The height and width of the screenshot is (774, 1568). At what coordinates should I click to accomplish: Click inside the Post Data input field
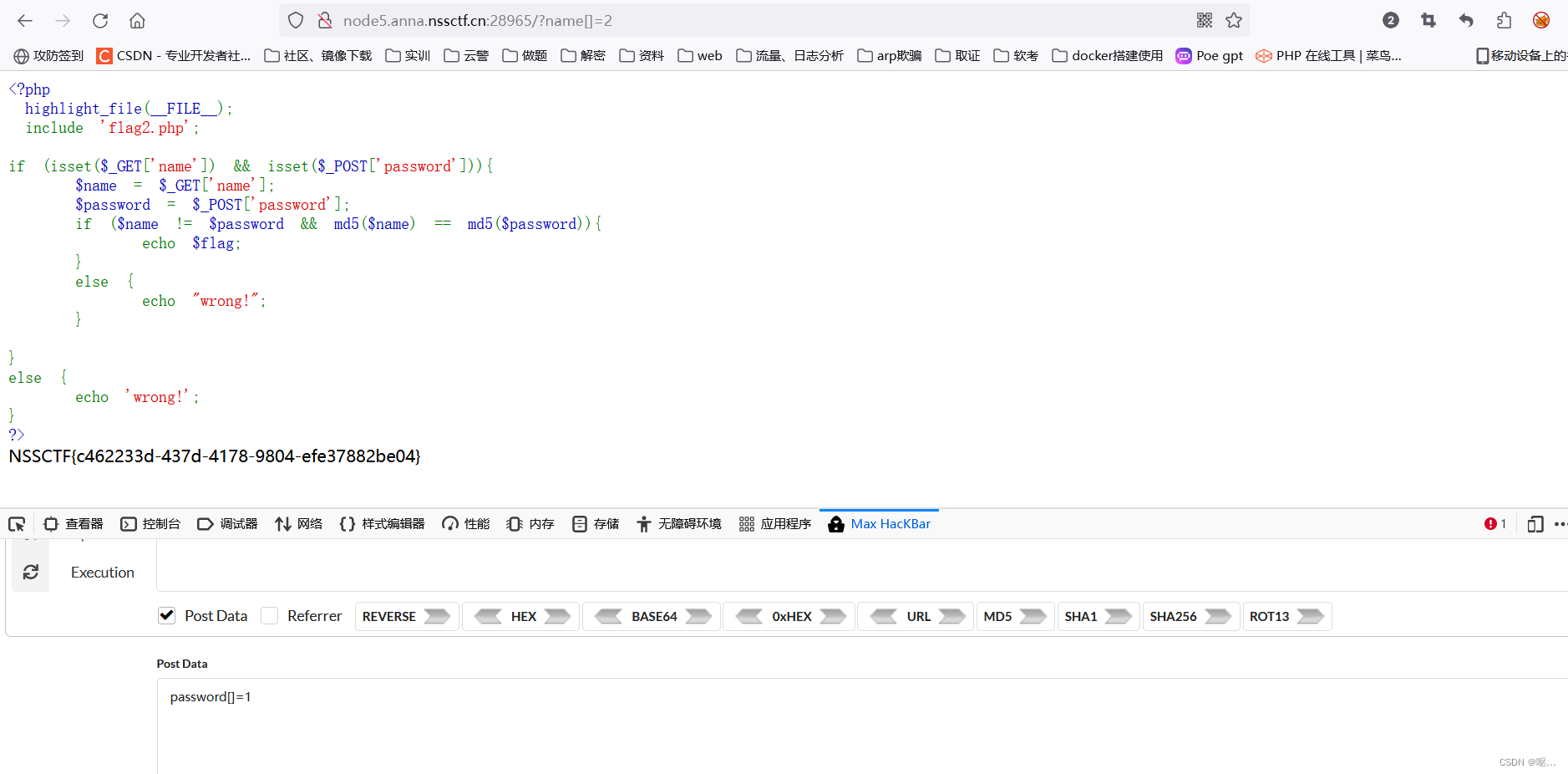(x=585, y=696)
